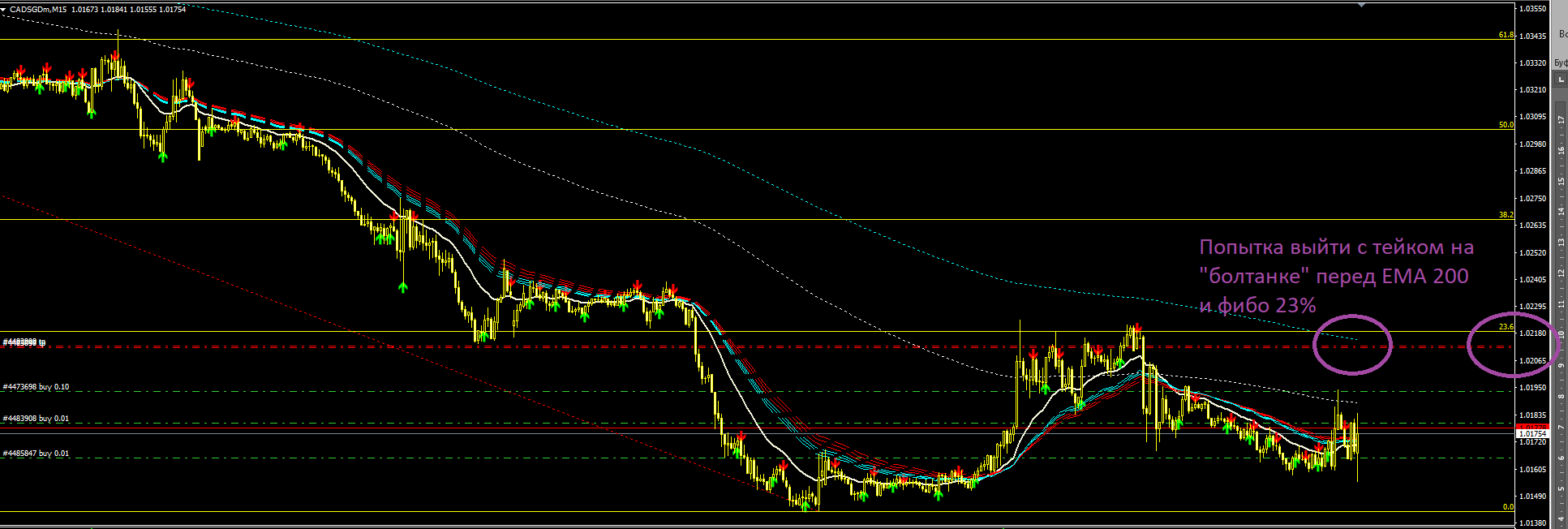Click the 1.03095 price scale value
This screenshot has height=529, width=1568.
[1532, 117]
